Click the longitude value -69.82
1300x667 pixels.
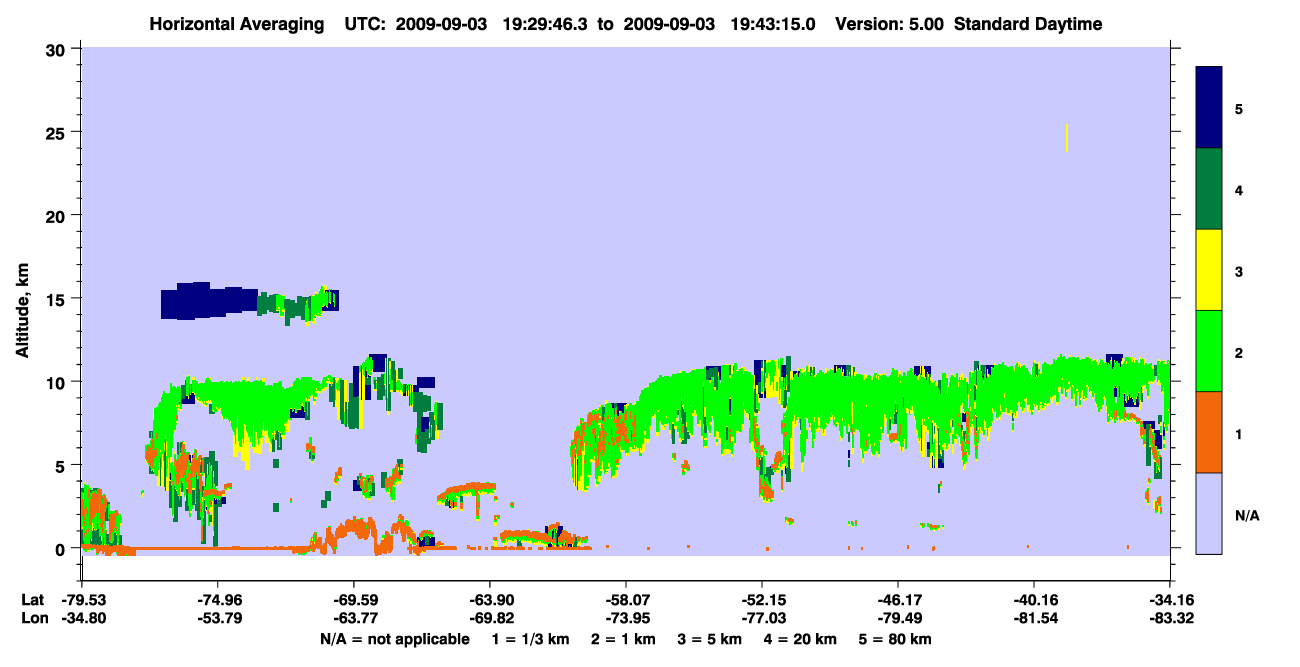(489, 619)
